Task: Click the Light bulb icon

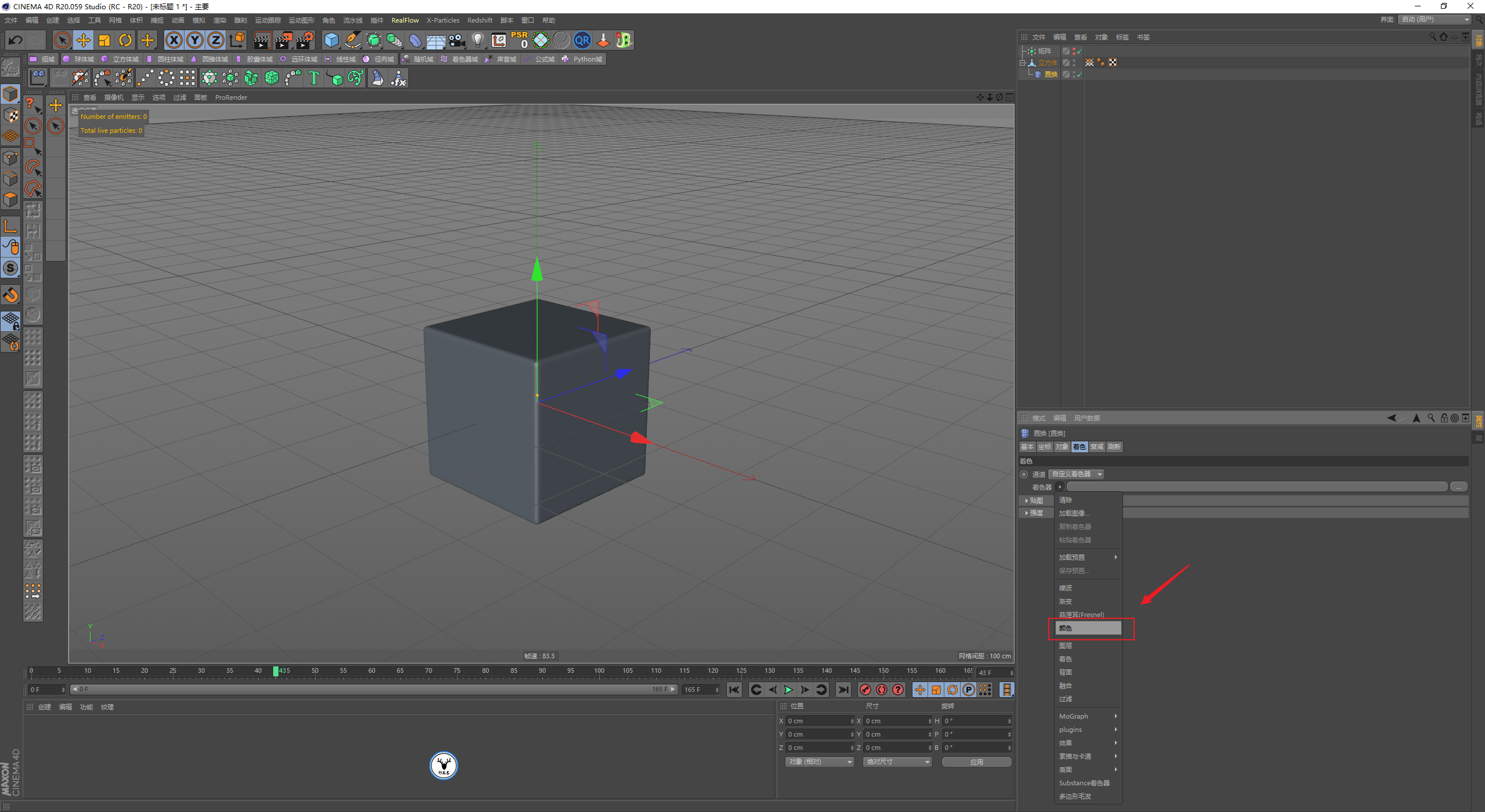Action: tap(477, 40)
